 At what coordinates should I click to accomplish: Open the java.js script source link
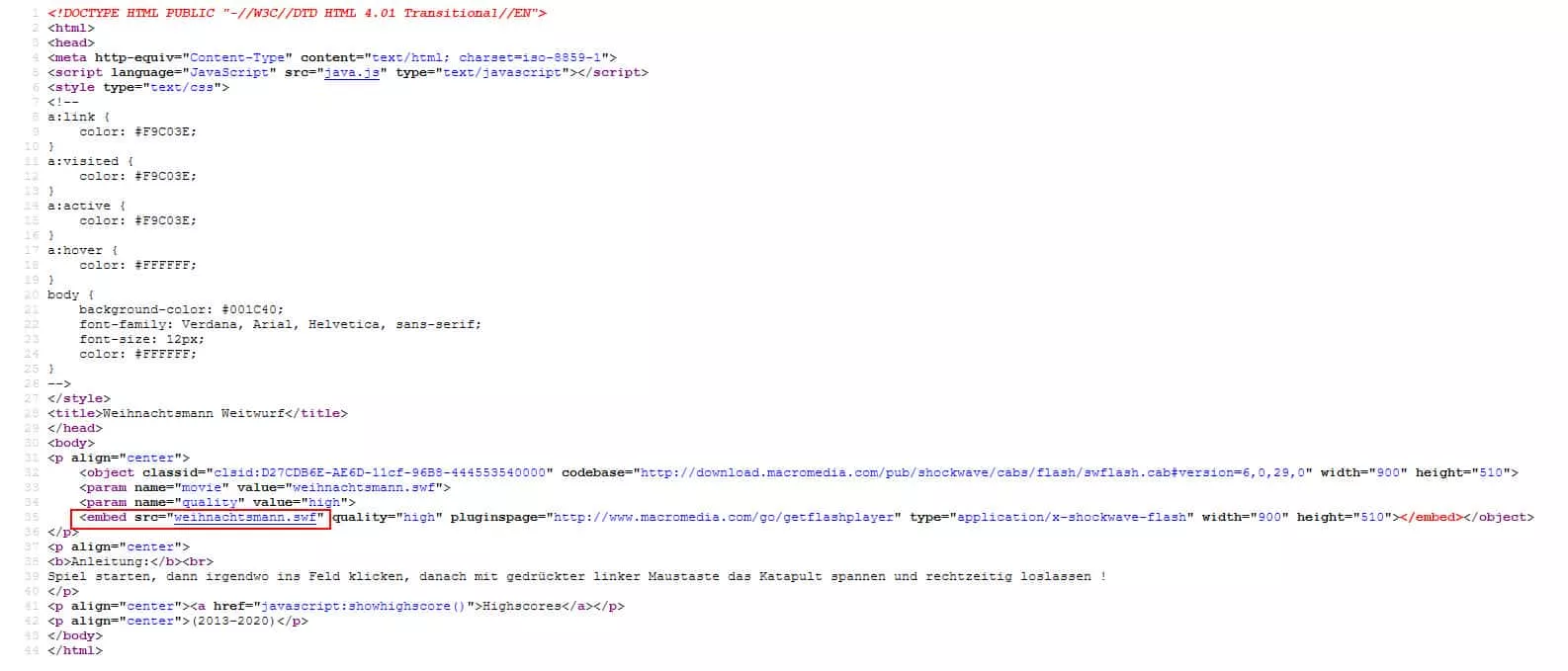[x=352, y=72]
